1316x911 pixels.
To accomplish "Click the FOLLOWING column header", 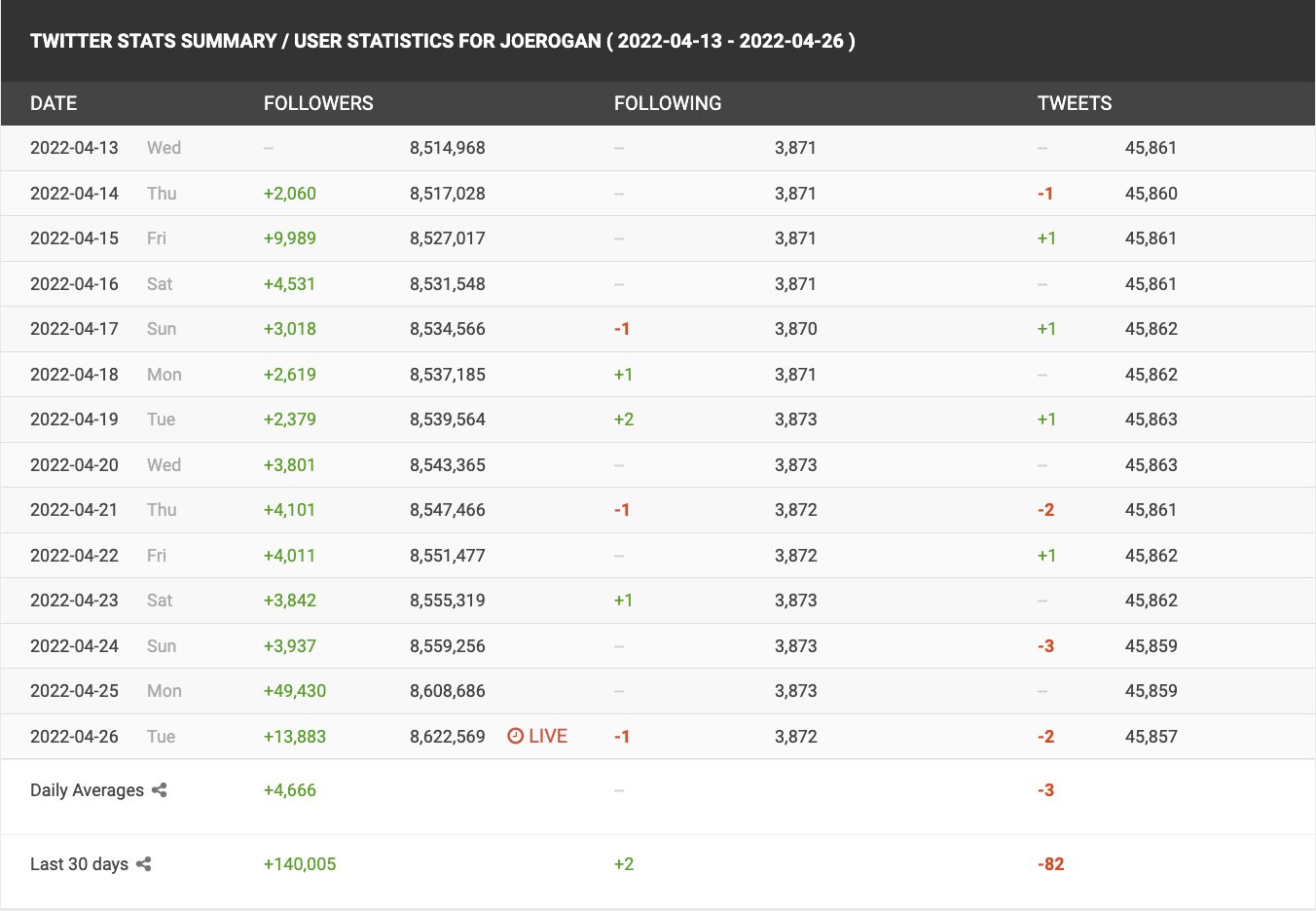I will point(668,103).
